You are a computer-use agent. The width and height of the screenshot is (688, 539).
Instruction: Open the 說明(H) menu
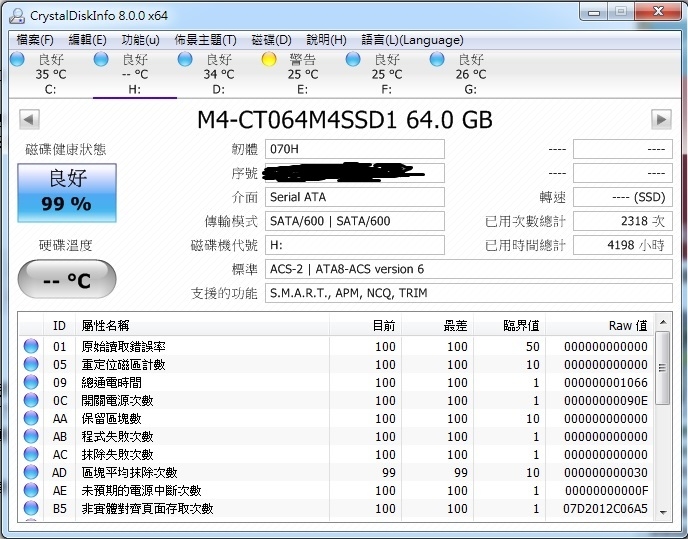(x=326, y=40)
